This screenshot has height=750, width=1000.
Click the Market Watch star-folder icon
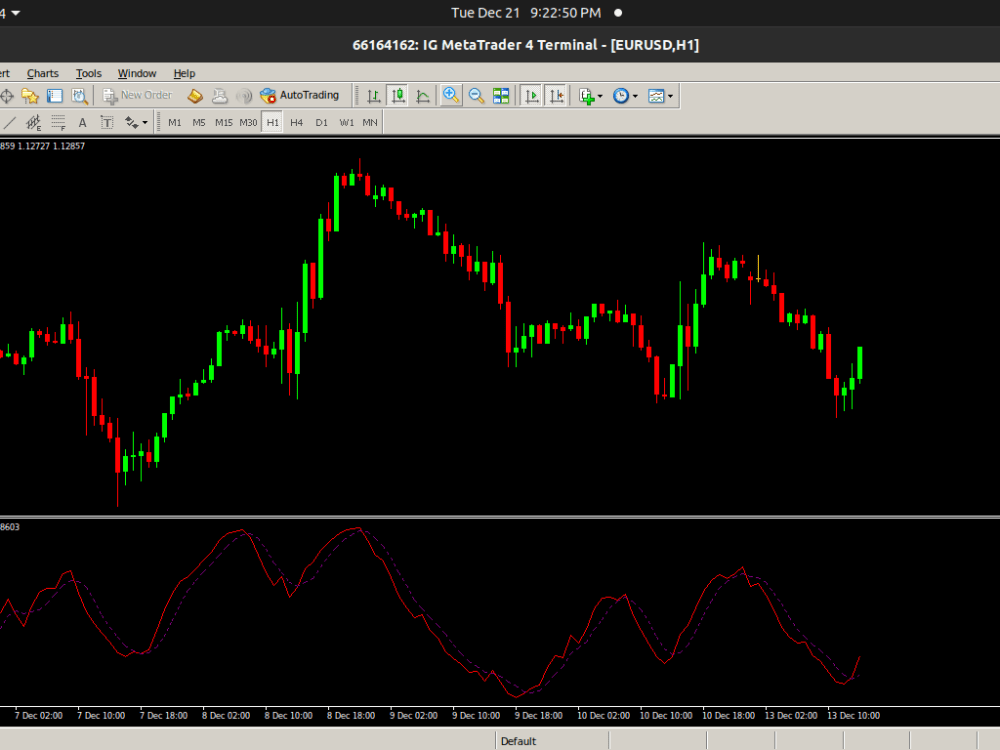(30, 96)
